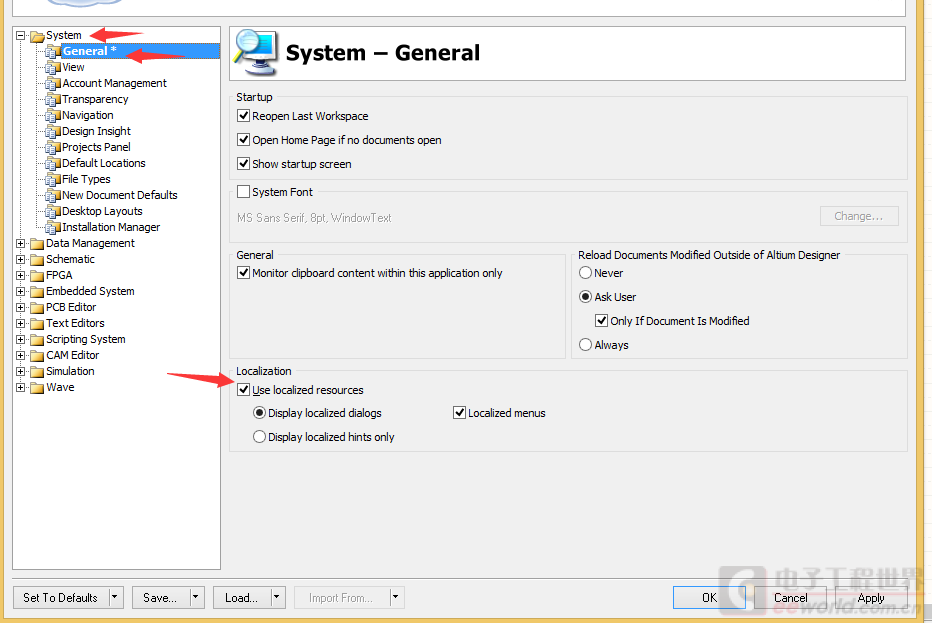Click the Desktop Layouts page icon
This screenshot has width=932, height=623.
[53, 212]
